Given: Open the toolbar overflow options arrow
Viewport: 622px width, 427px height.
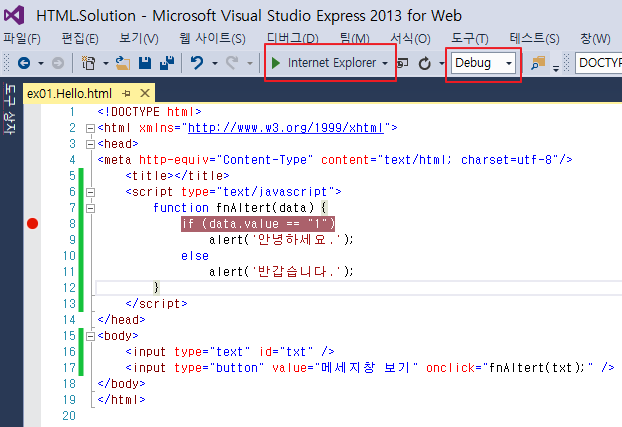Looking at the screenshot, I should tap(556, 68).
